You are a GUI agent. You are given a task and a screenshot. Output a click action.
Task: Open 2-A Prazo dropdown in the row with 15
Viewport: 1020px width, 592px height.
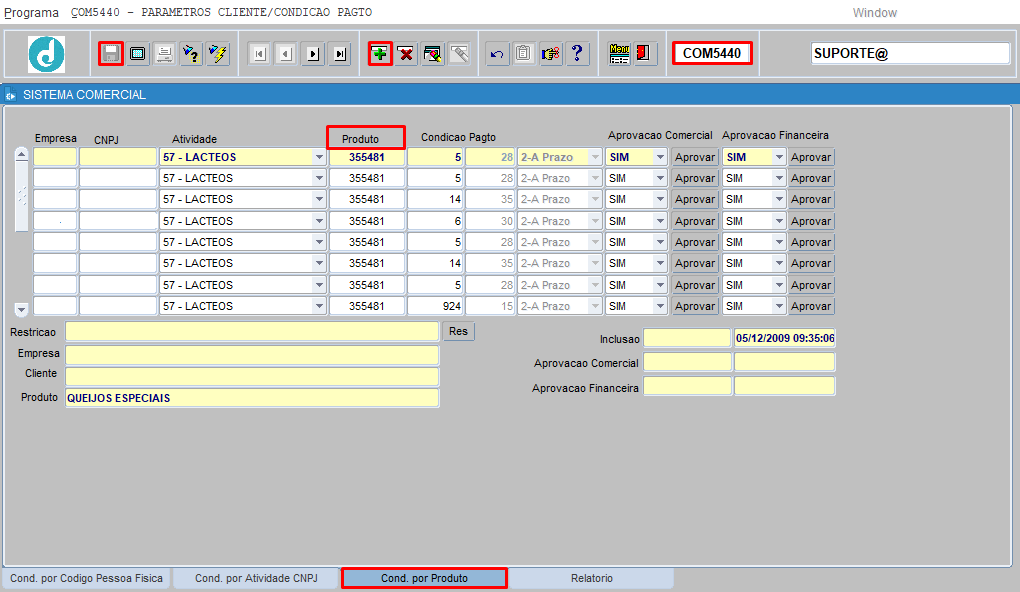click(595, 306)
